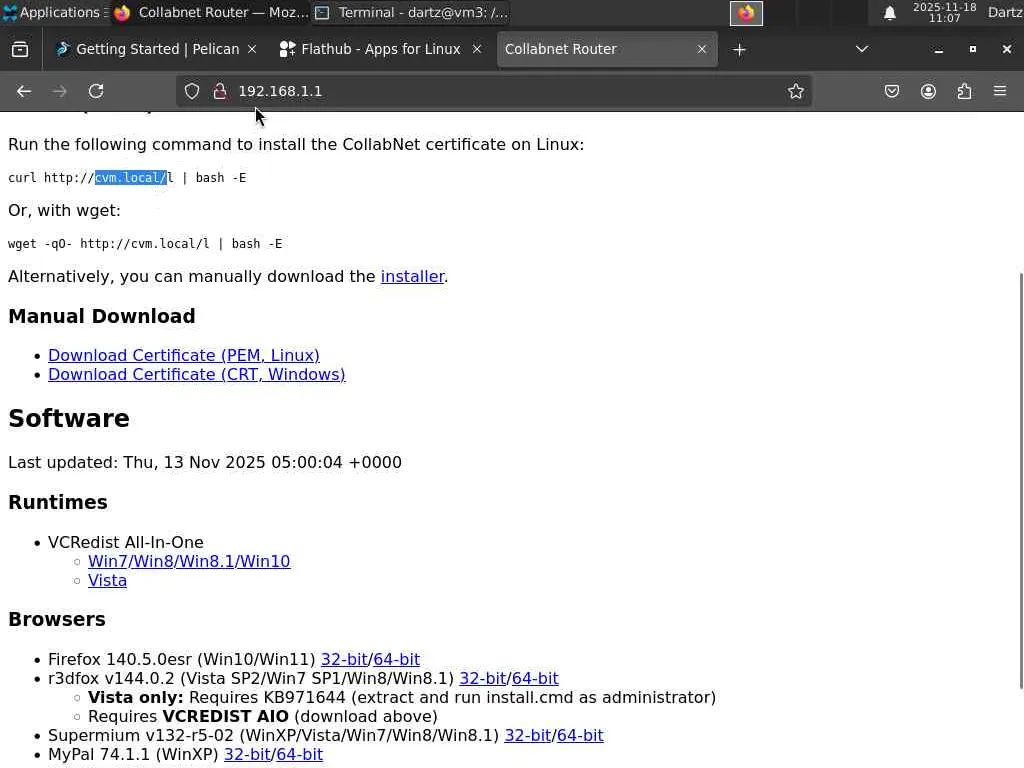The height and width of the screenshot is (768, 1024).
Task: Download r3dfox v144.0.2 32-bit
Action: tap(483, 678)
